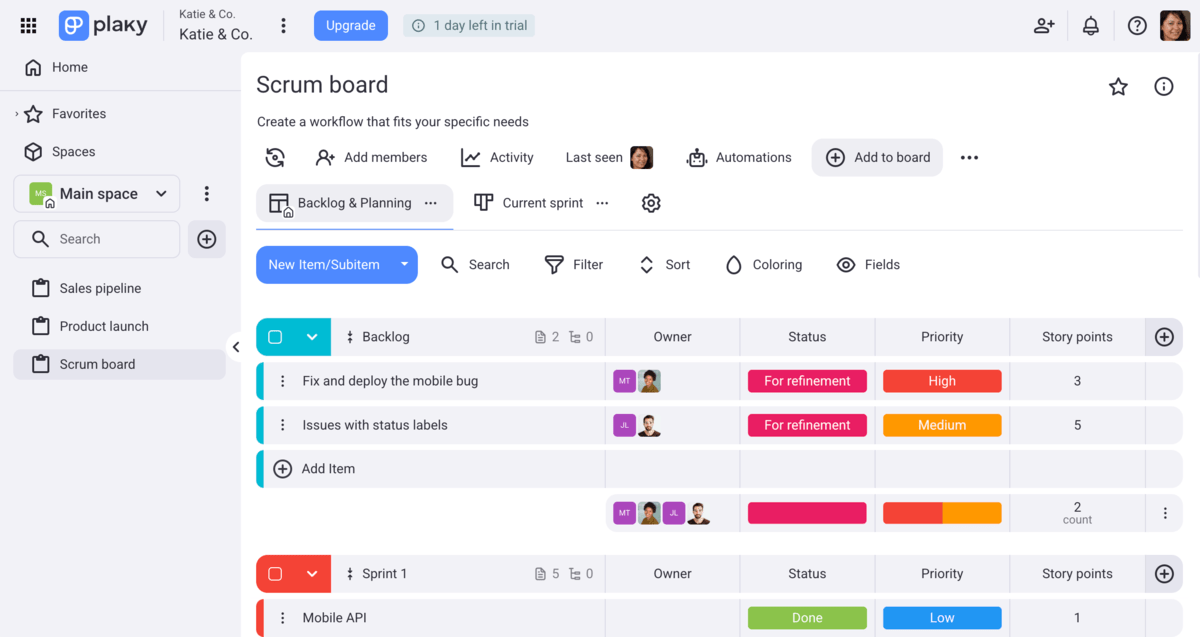This screenshot has height=637, width=1200.
Task: Open the board settings gear icon
Action: point(651,203)
